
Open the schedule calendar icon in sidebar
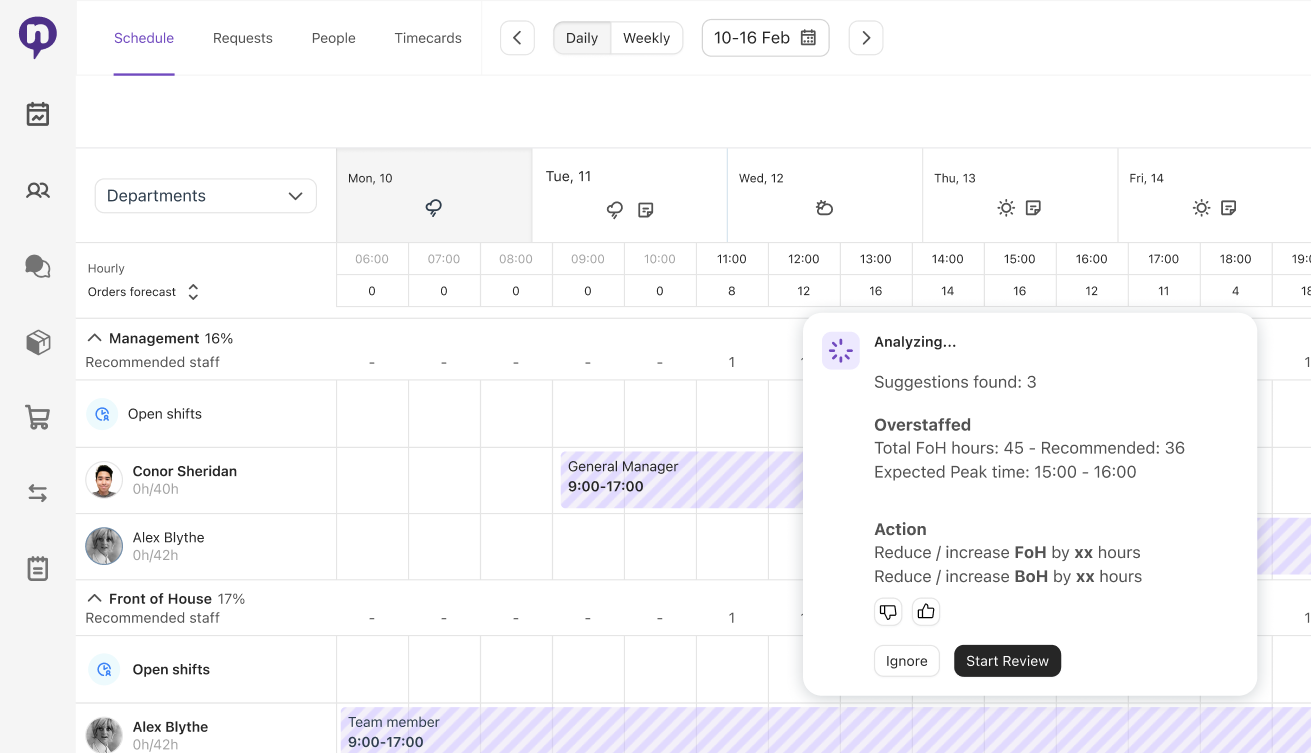[38, 114]
